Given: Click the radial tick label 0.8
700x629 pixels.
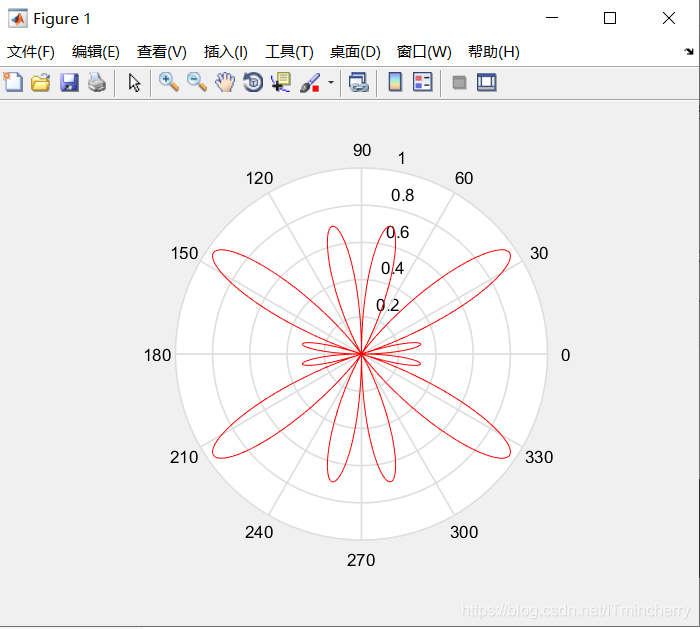Looking at the screenshot, I should (403, 196).
